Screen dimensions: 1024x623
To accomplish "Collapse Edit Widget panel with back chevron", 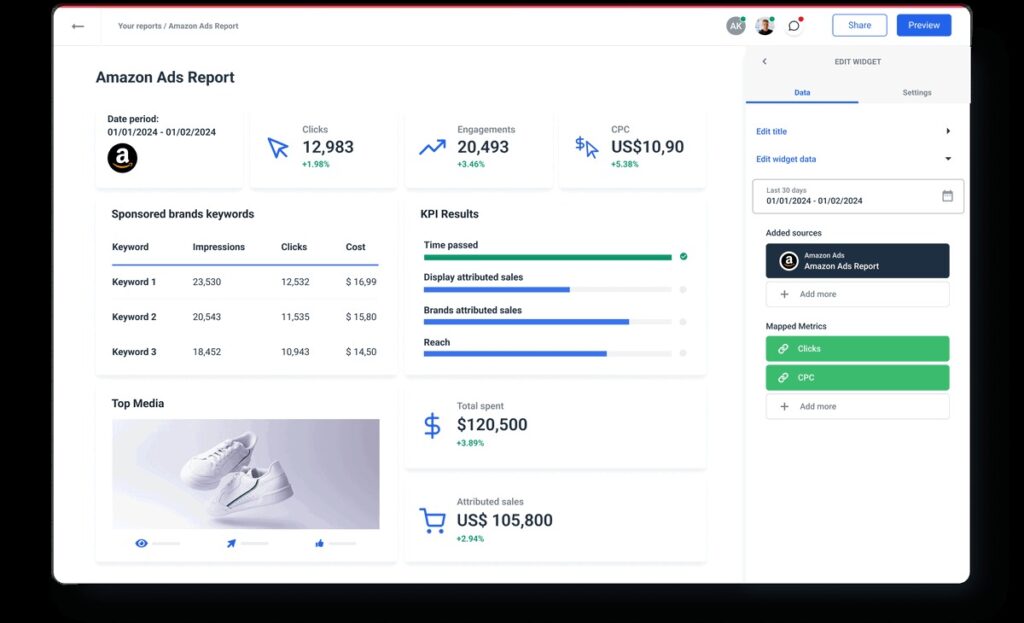I will click(x=764, y=61).
